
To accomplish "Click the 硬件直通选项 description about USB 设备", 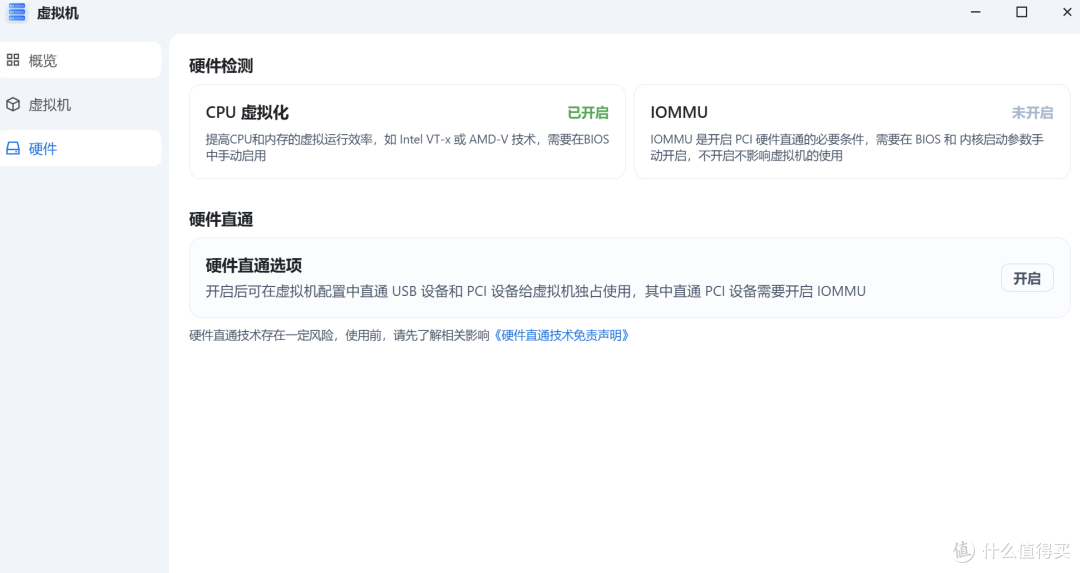I will 535,291.
